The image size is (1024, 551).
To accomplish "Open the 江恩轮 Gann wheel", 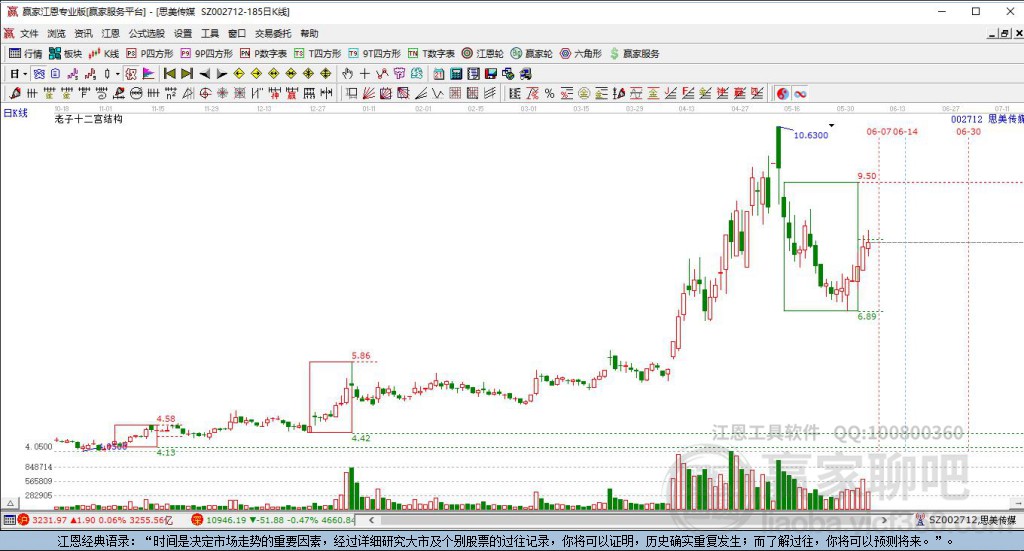I will (x=483, y=54).
